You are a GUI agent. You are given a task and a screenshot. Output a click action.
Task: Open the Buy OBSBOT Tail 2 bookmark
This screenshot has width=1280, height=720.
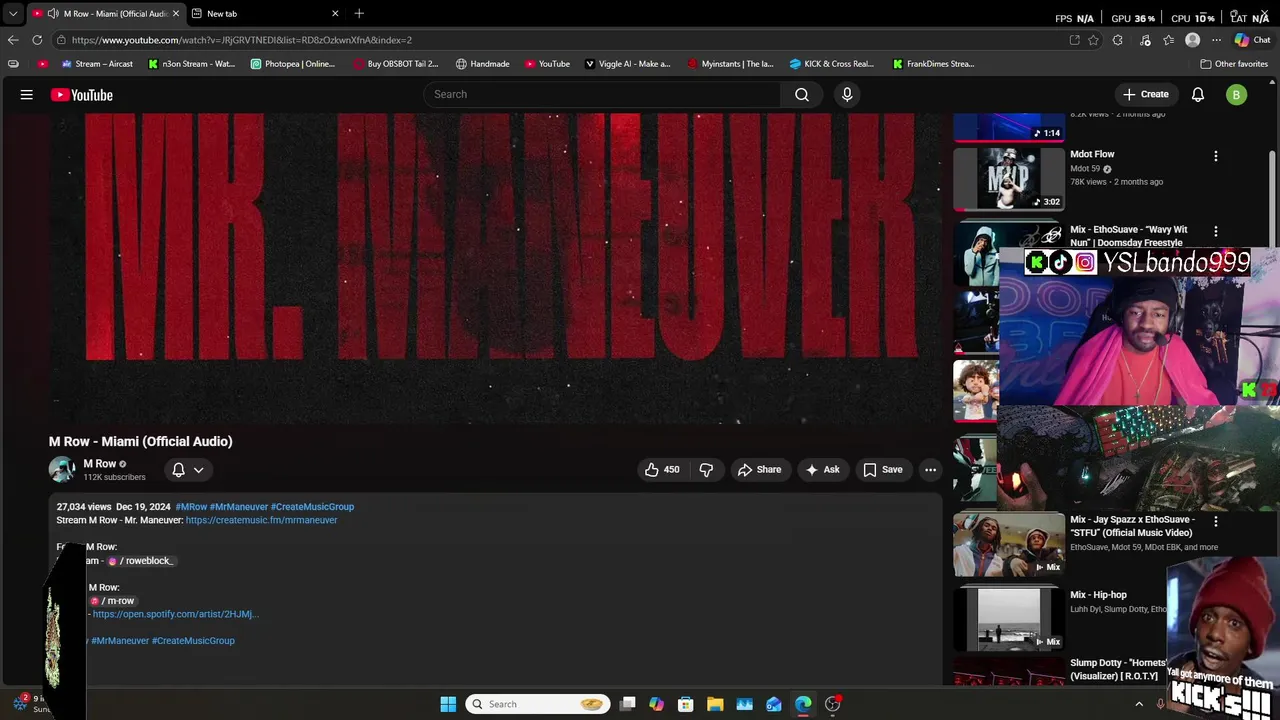point(396,64)
